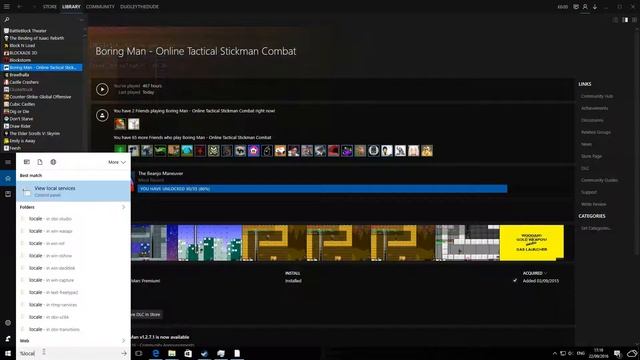Select BattleBlock Theater in the library list
This screenshot has height=360, width=640.
28,31
